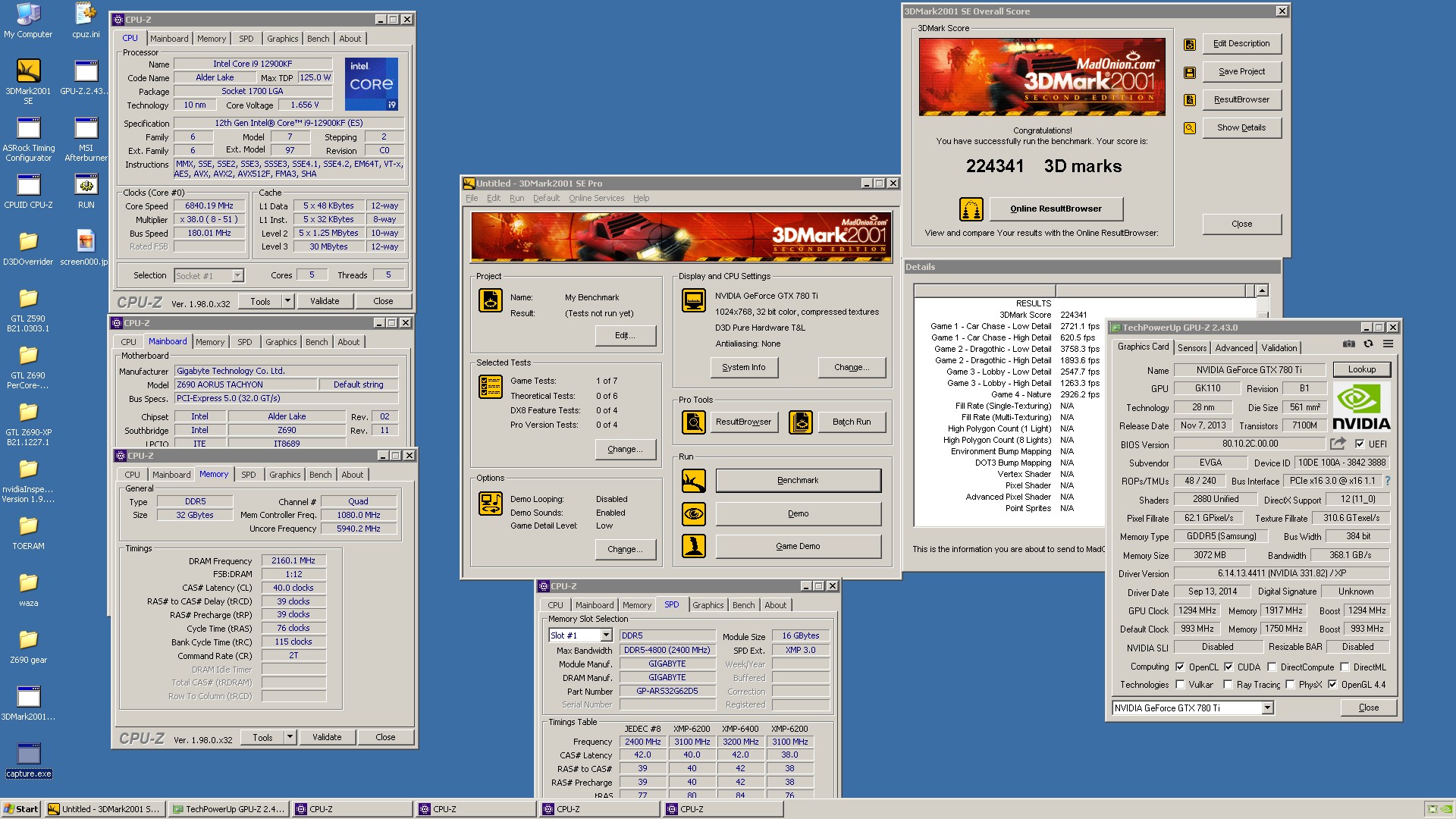Open D3DOverrider folder on desktop
Image resolution: width=1456 pixels, height=819 pixels.
pyautogui.click(x=28, y=248)
